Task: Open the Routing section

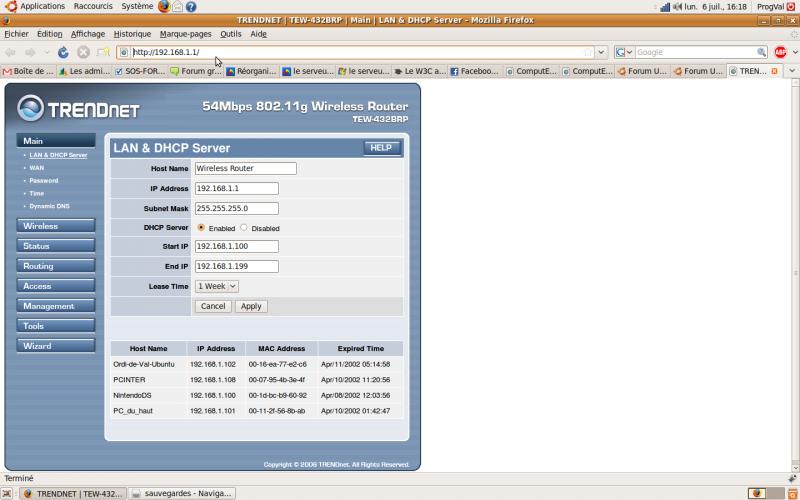Action: pyautogui.click(x=56, y=266)
